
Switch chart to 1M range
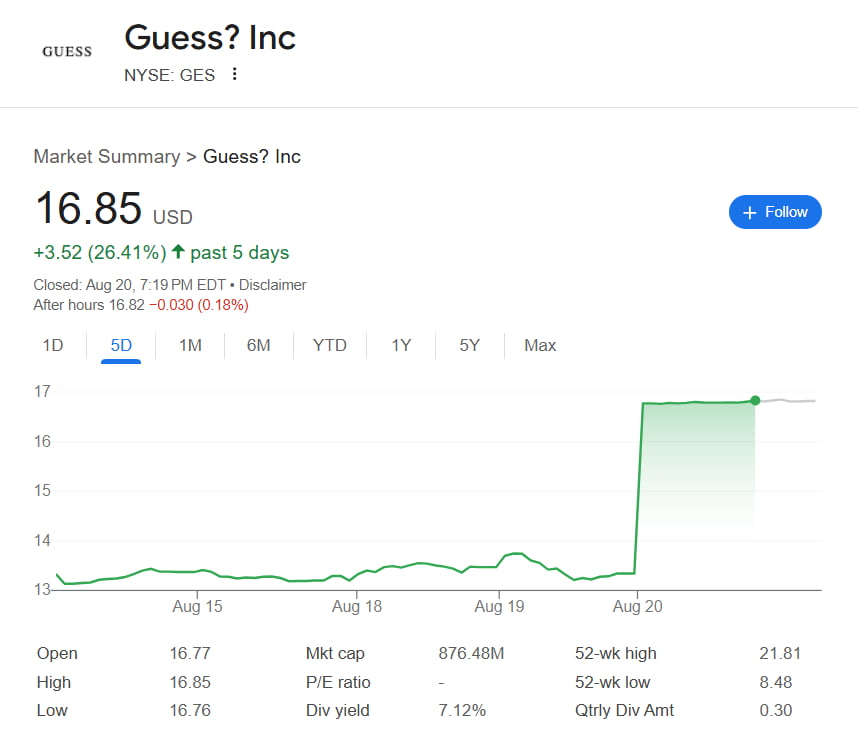[x=190, y=345]
